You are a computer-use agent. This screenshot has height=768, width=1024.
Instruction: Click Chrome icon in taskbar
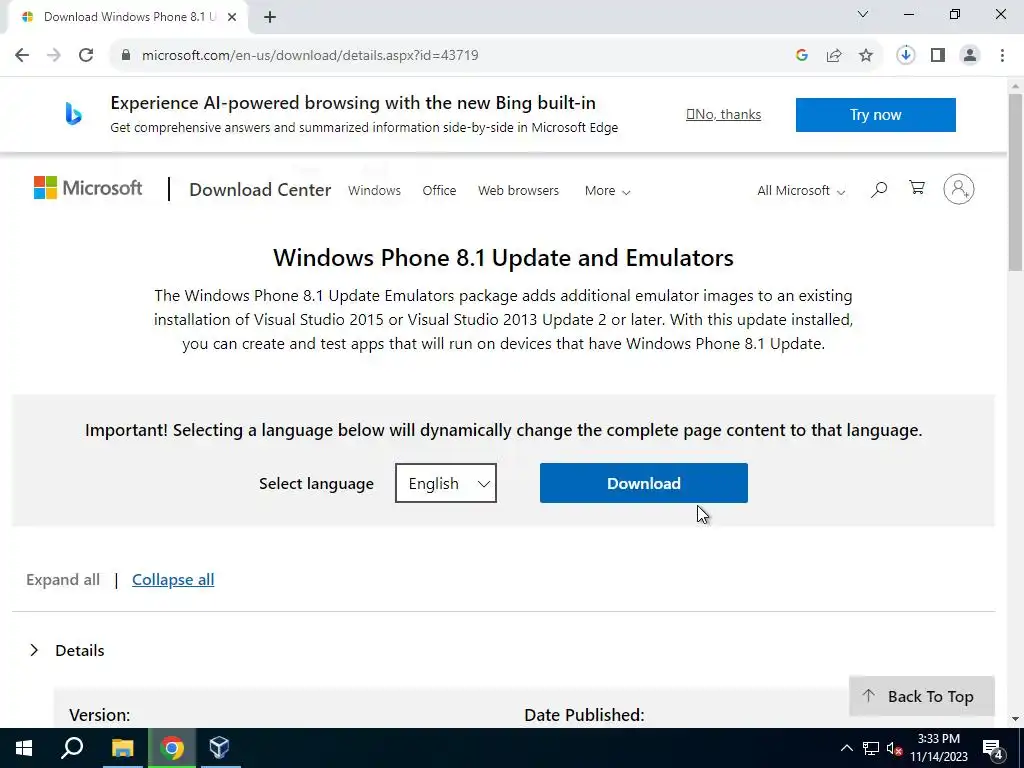[x=172, y=748]
